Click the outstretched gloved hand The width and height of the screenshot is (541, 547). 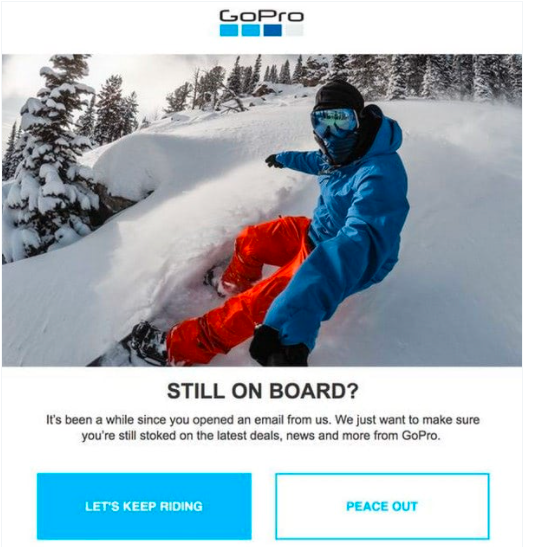coord(273,161)
